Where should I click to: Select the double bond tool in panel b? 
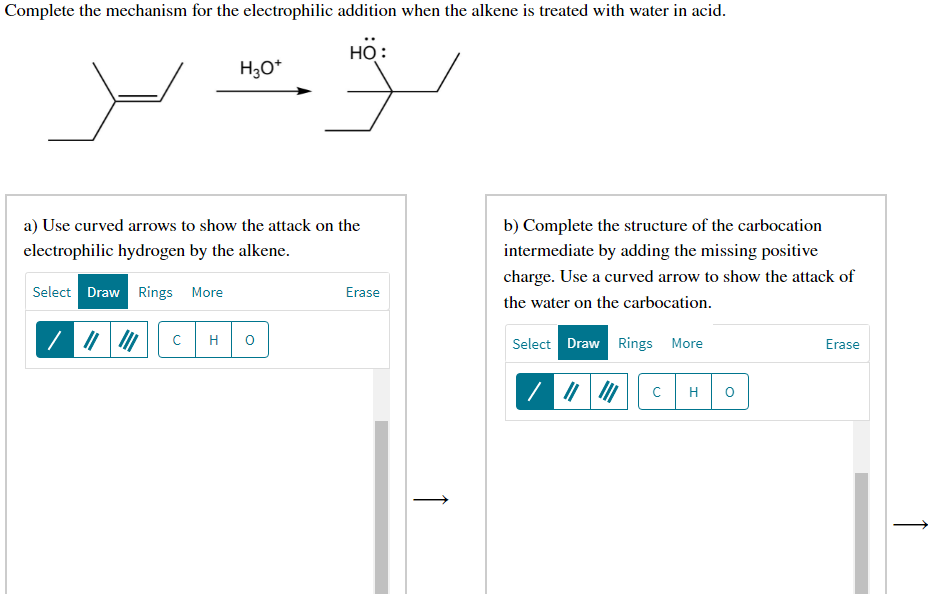coord(570,391)
